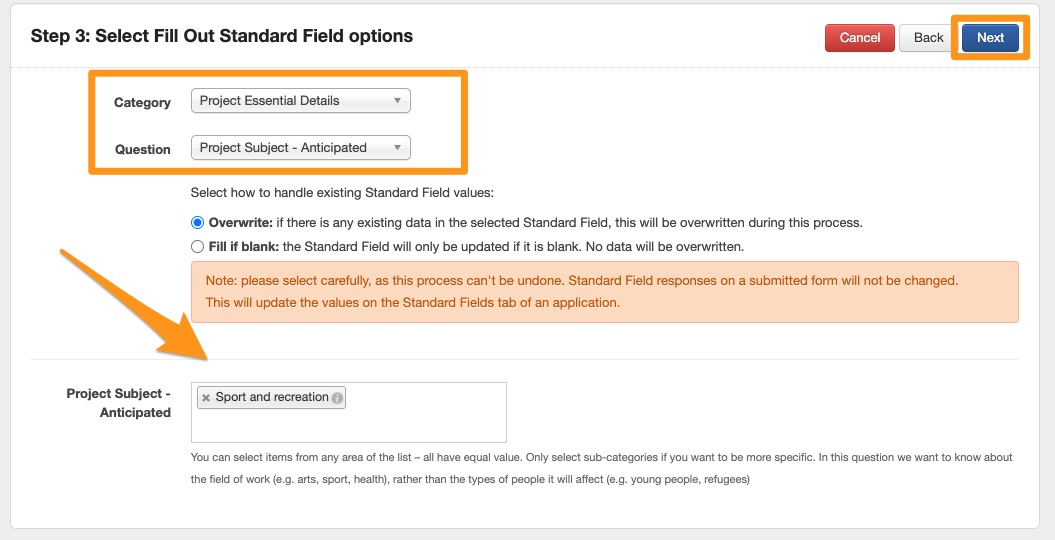Click the arrow on Project Subject - Anticipated dropdown
The height and width of the screenshot is (540, 1055).
click(x=397, y=148)
